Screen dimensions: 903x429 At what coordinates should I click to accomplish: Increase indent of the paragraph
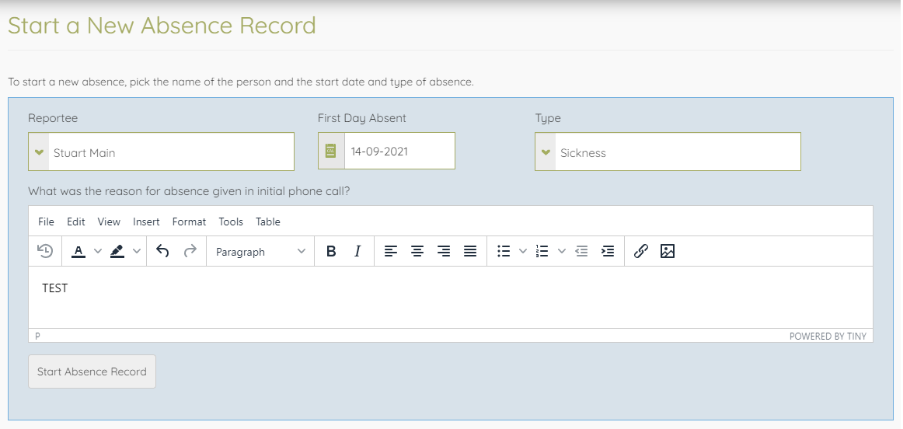click(608, 251)
